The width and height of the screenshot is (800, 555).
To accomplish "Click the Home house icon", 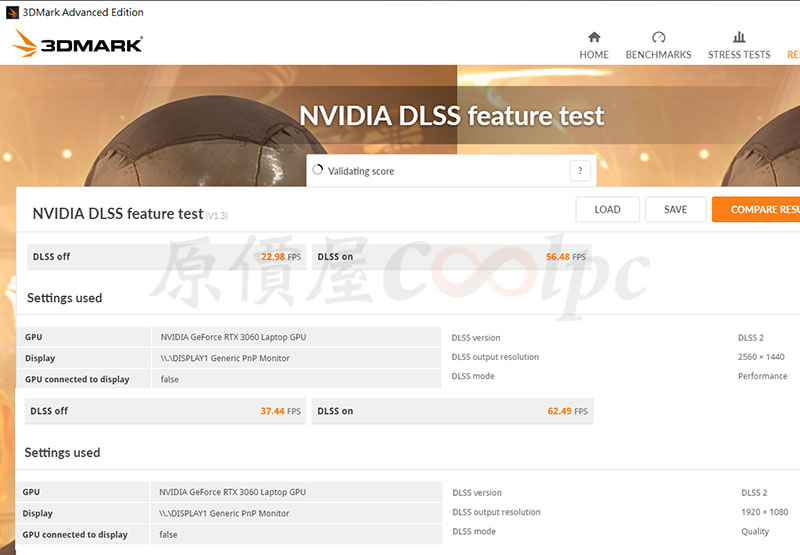I will (594, 37).
